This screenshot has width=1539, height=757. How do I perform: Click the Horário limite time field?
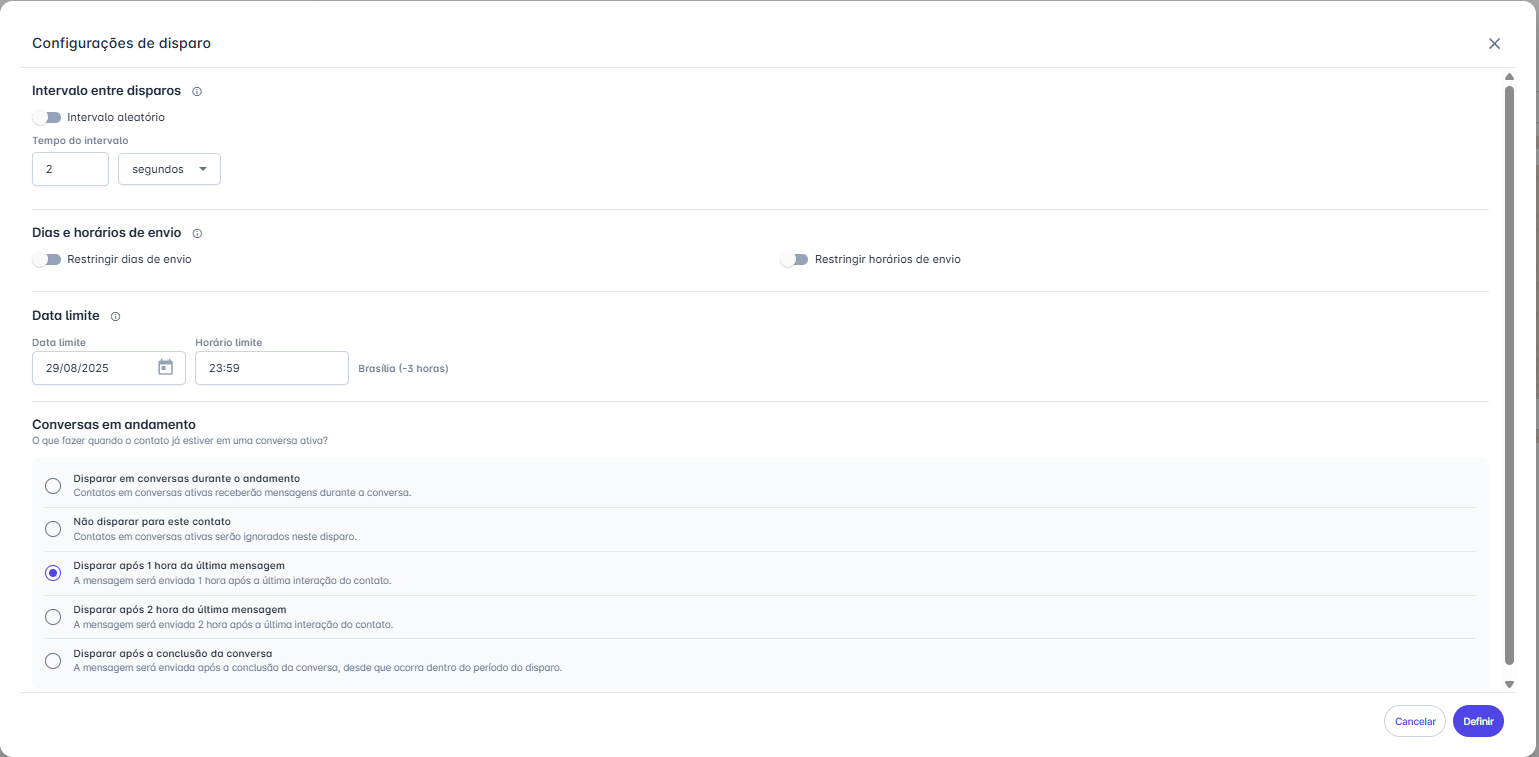271,368
